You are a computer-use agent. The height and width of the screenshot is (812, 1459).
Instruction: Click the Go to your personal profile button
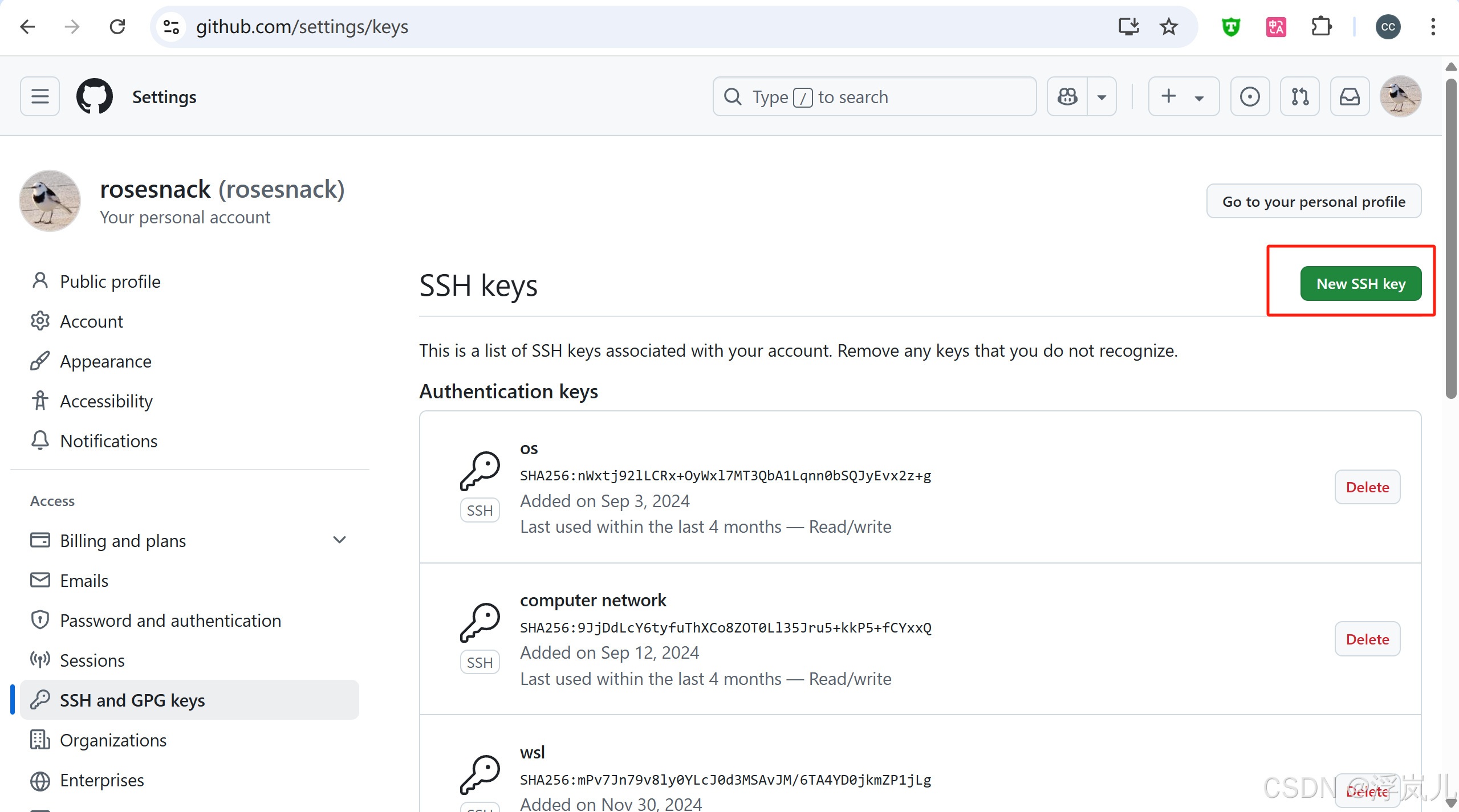click(1313, 202)
